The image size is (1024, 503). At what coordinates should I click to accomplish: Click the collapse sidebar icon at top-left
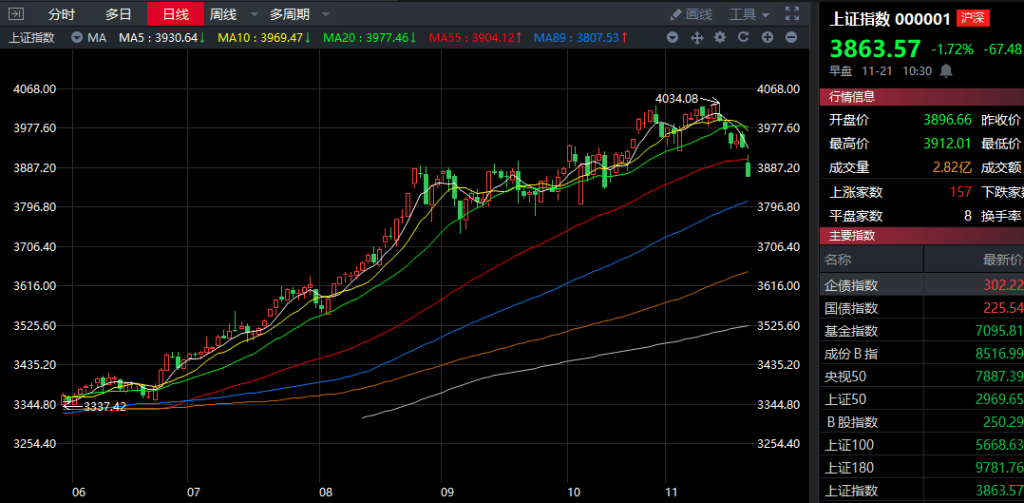click(x=17, y=14)
